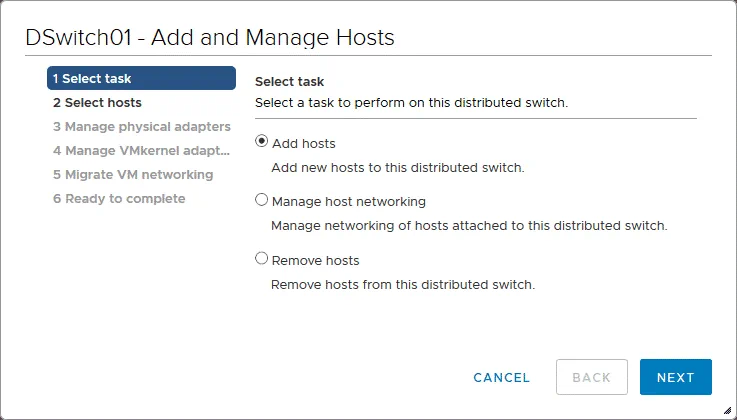The height and width of the screenshot is (420, 737).
Task: Click the 'Remove hosts' label text
Action: [x=315, y=261]
